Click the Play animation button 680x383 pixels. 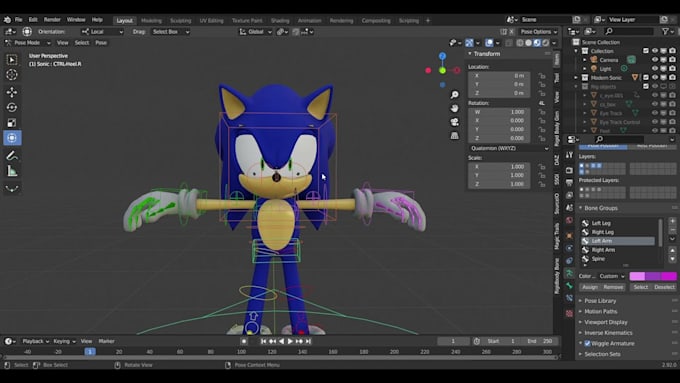[290, 341]
